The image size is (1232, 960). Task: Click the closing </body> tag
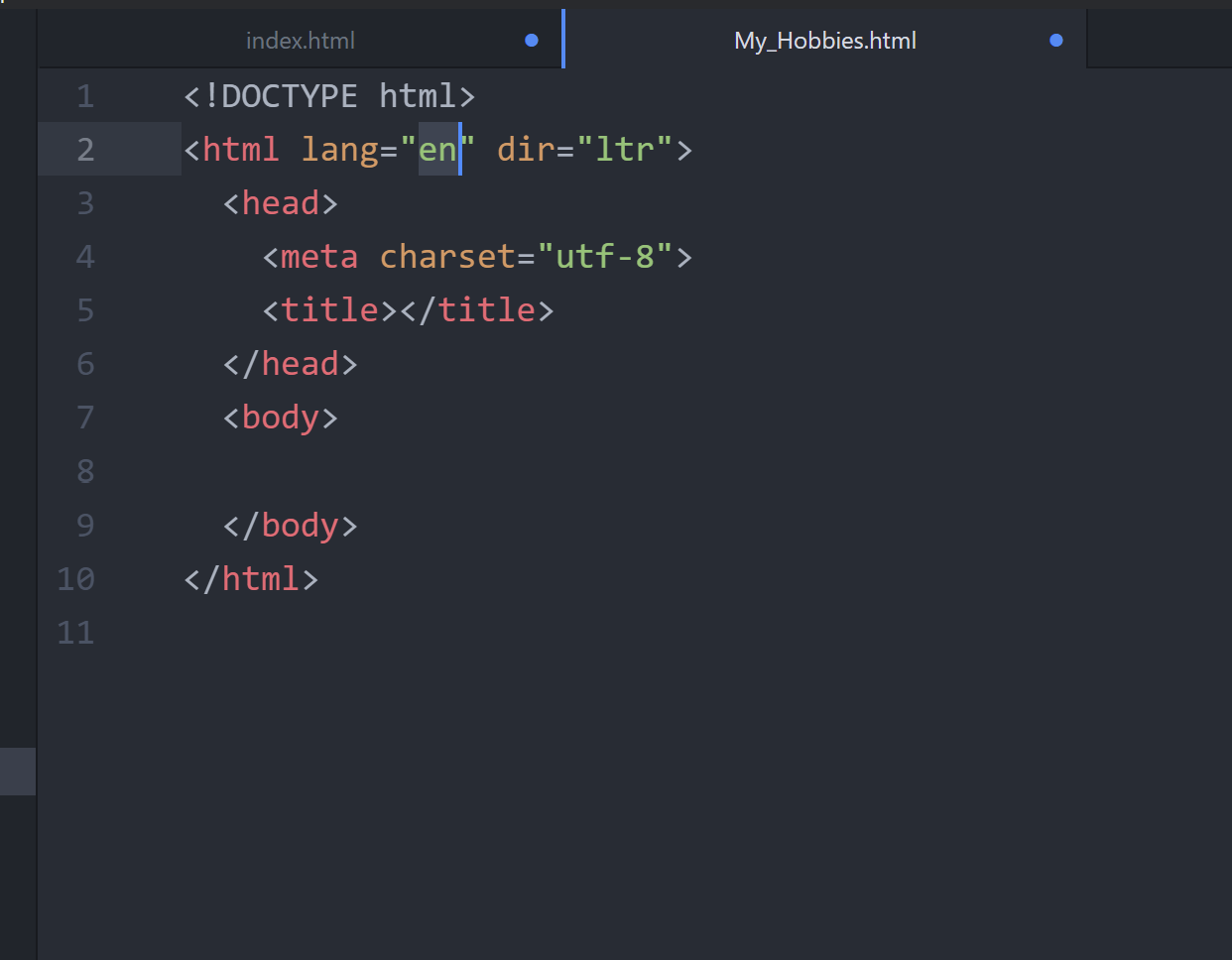click(291, 525)
